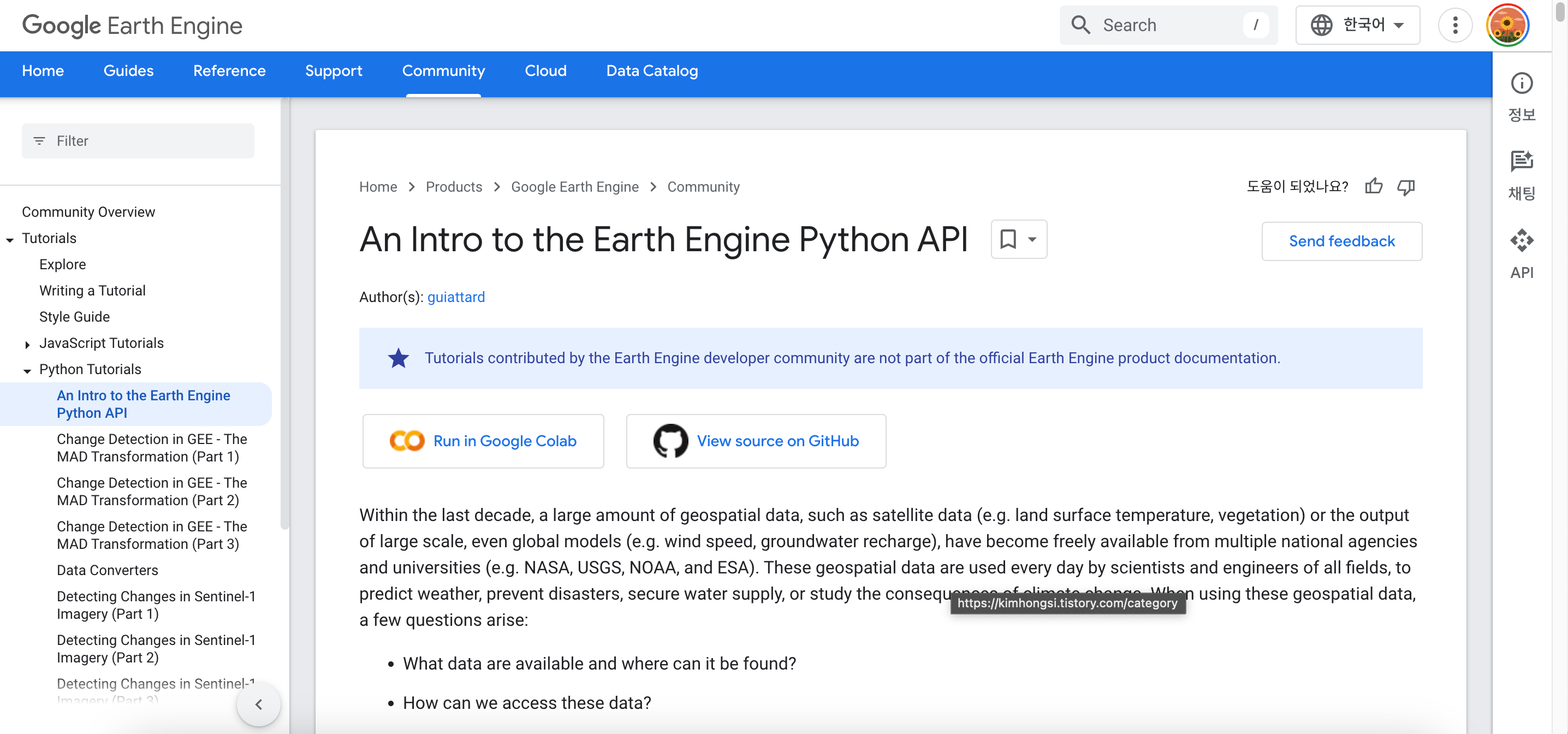Open the bookmark dropdown arrow
The image size is (1568, 734).
click(1032, 239)
